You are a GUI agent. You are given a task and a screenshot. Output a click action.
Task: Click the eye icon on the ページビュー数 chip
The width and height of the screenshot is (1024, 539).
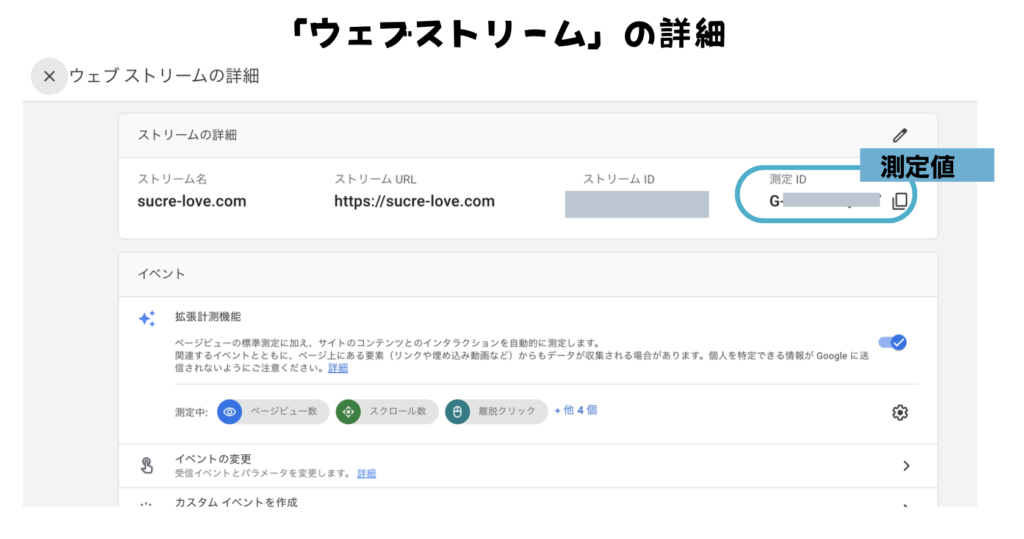click(x=230, y=411)
